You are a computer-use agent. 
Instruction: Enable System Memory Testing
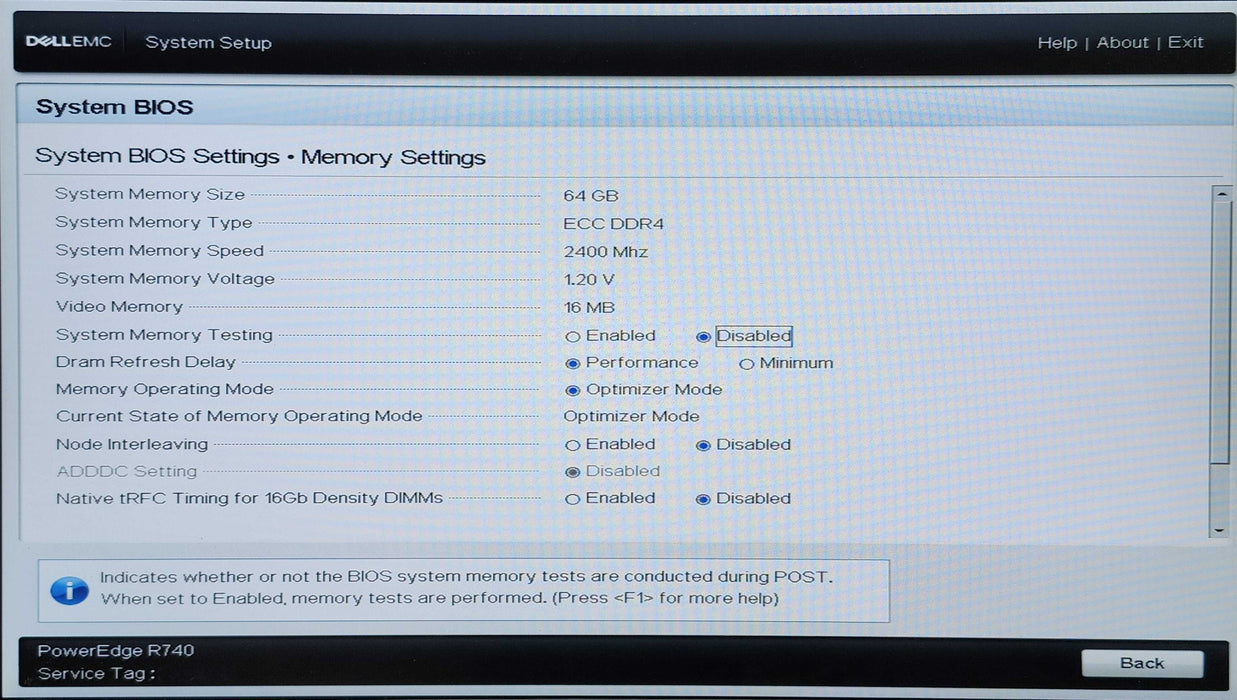(x=573, y=337)
